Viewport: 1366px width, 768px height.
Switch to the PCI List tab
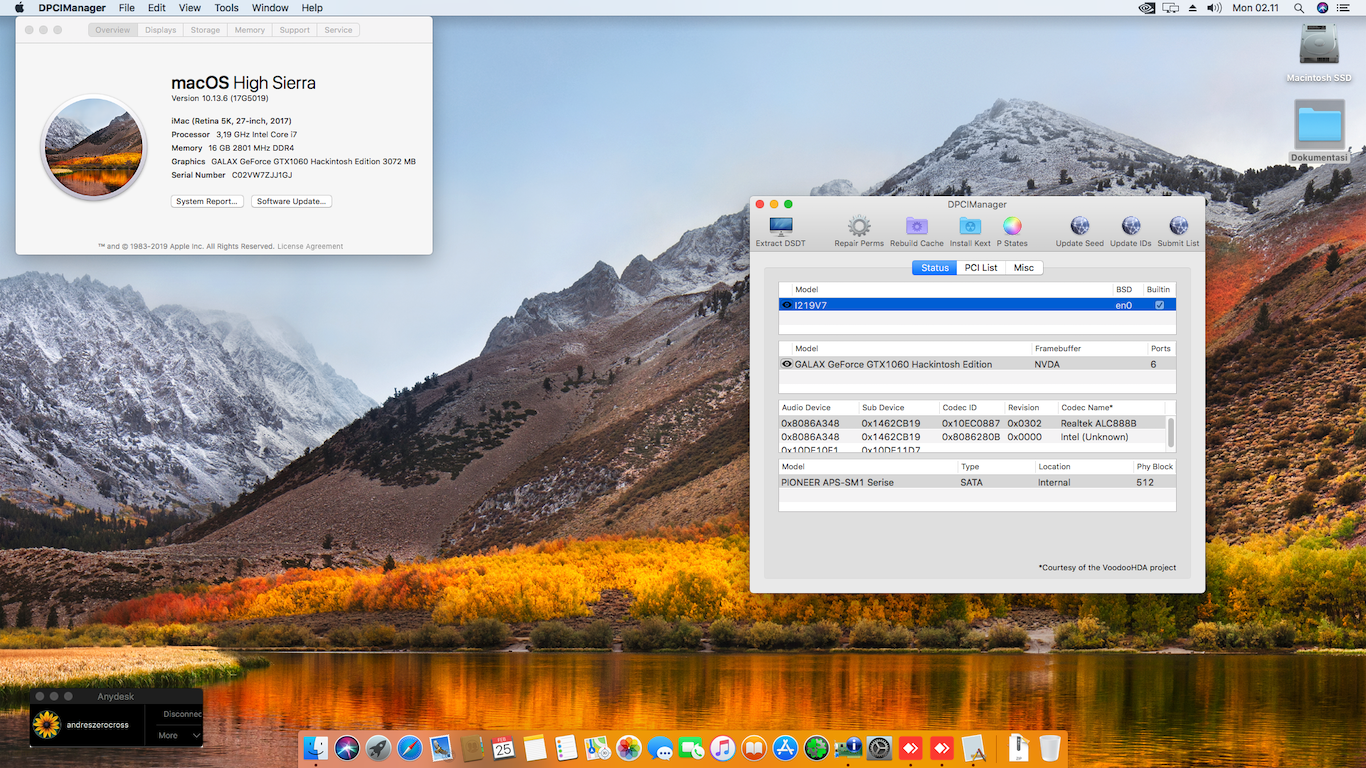(980, 267)
